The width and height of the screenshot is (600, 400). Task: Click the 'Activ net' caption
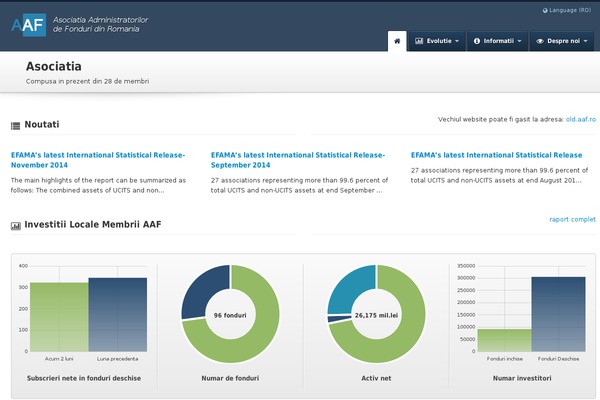coord(376,378)
